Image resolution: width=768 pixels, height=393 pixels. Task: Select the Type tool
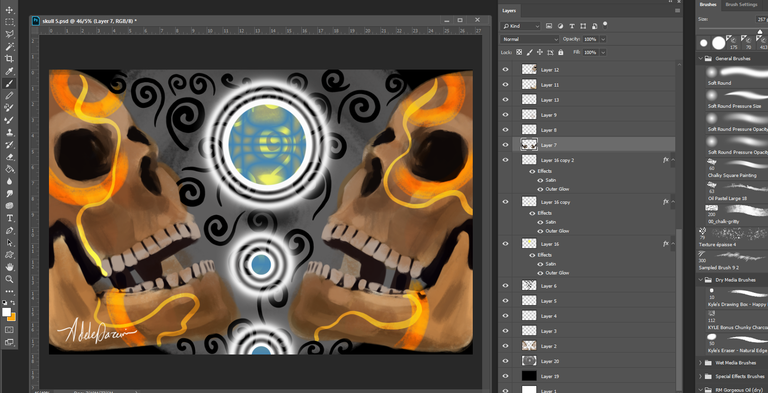(x=9, y=218)
